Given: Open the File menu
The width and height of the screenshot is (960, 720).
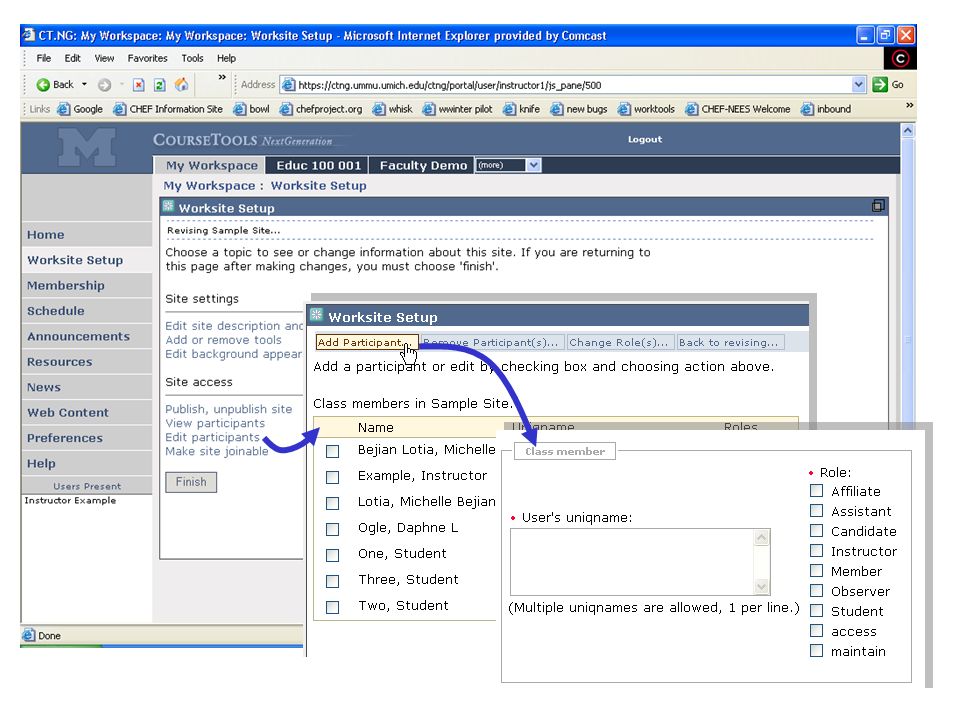Looking at the screenshot, I should [x=44, y=58].
